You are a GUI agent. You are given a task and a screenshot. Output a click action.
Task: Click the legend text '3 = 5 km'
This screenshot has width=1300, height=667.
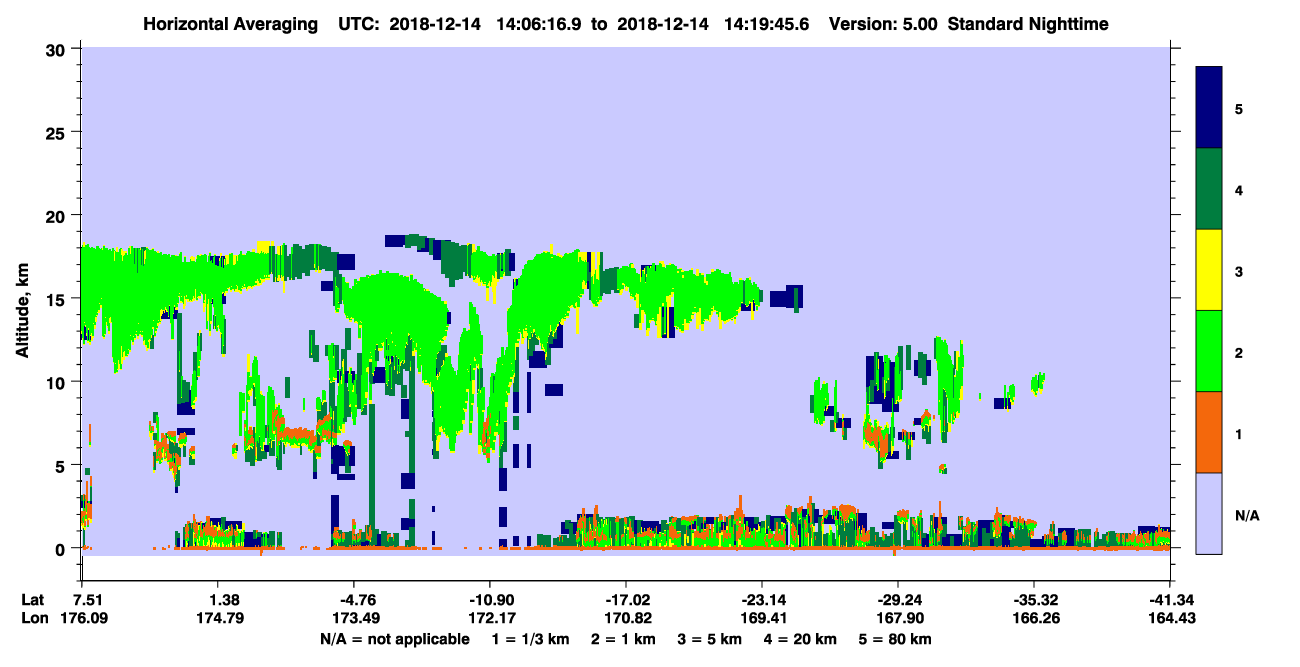tap(709, 639)
